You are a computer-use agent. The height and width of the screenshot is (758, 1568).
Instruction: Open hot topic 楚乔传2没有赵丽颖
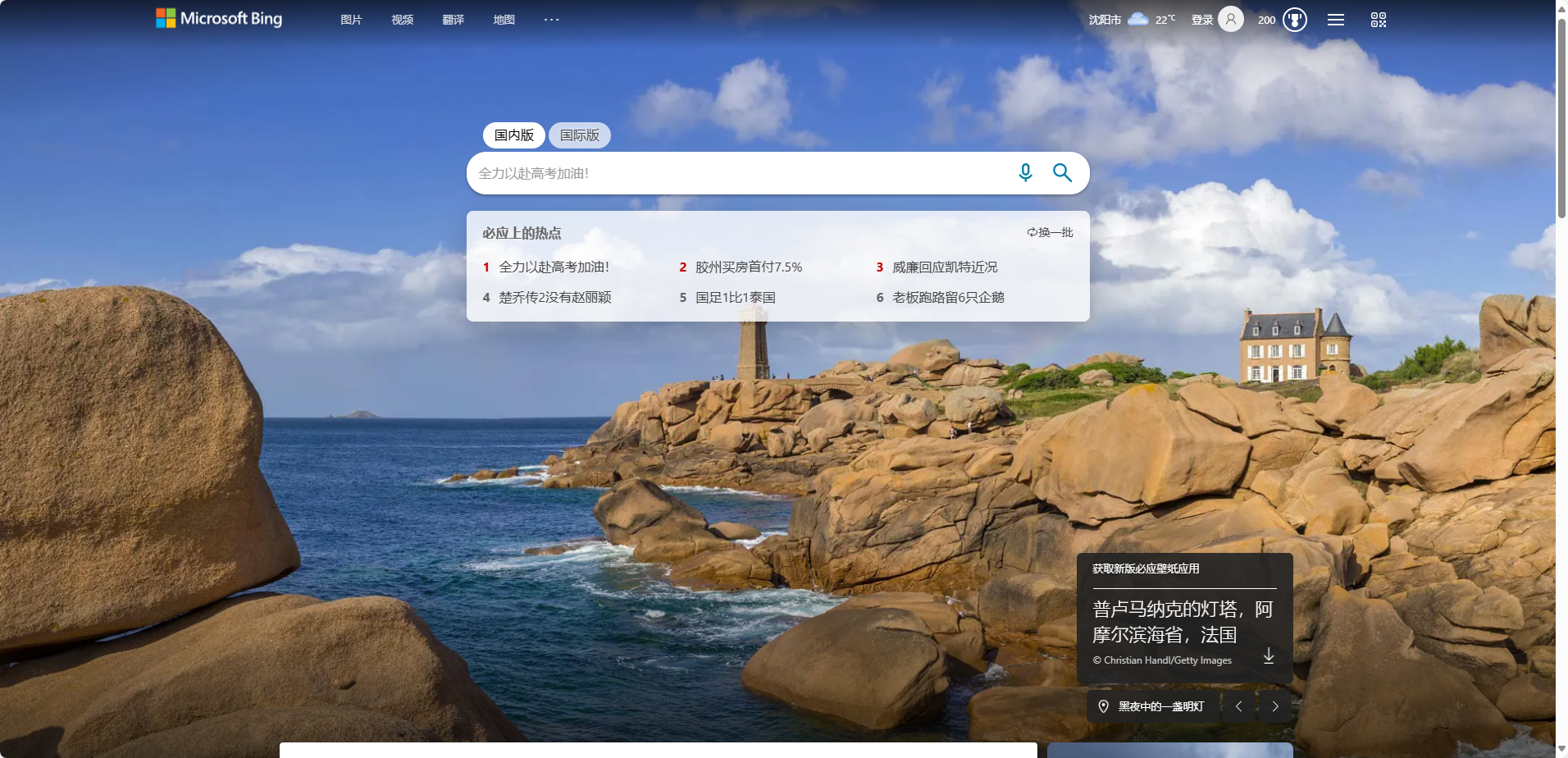click(555, 297)
